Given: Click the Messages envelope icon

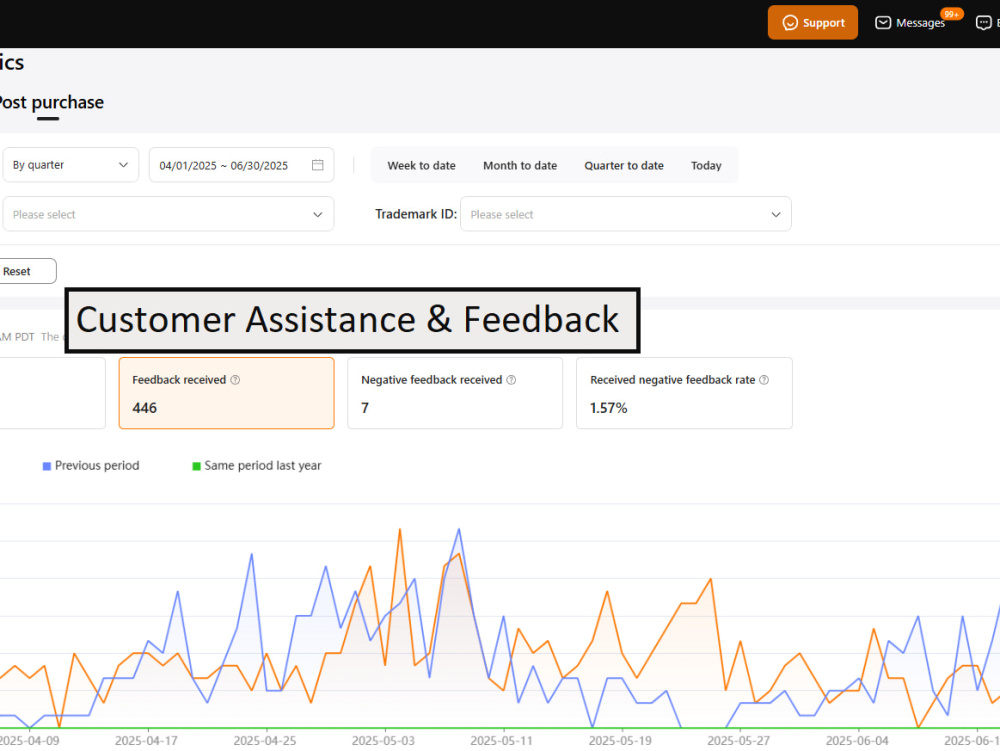Looking at the screenshot, I should [883, 22].
